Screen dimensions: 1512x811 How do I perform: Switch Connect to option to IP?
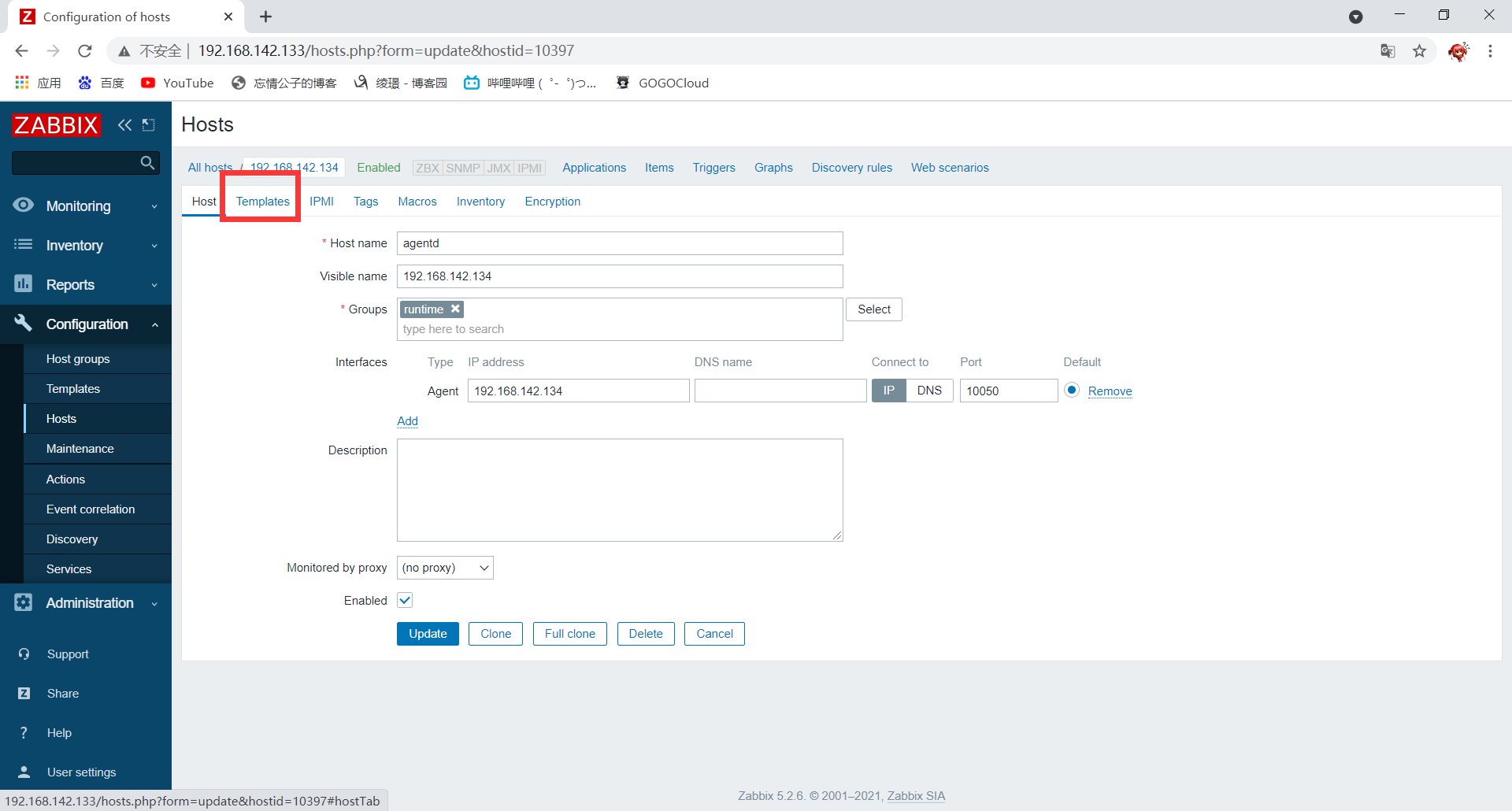click(889, 391)
